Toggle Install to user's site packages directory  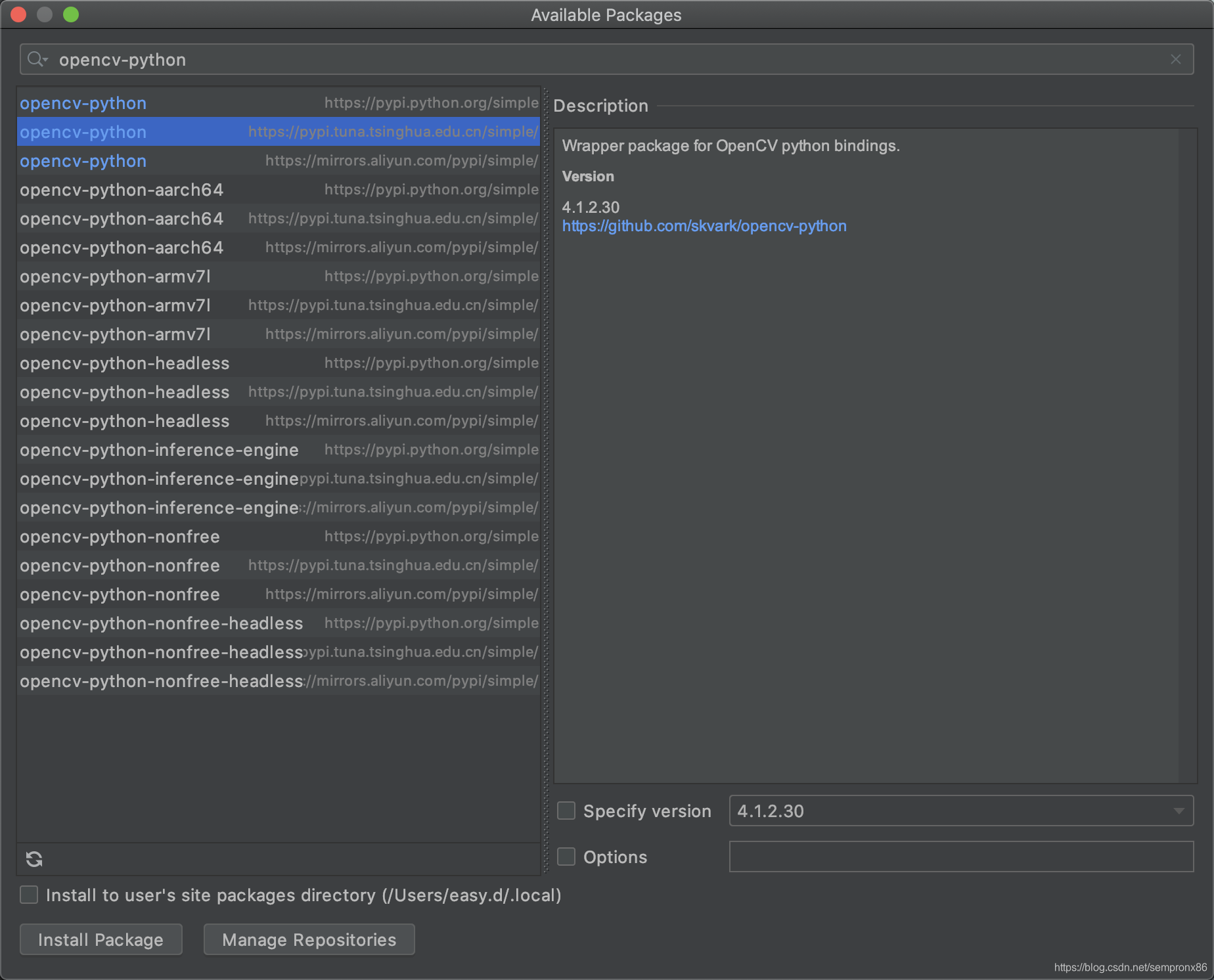pos(29,895)
